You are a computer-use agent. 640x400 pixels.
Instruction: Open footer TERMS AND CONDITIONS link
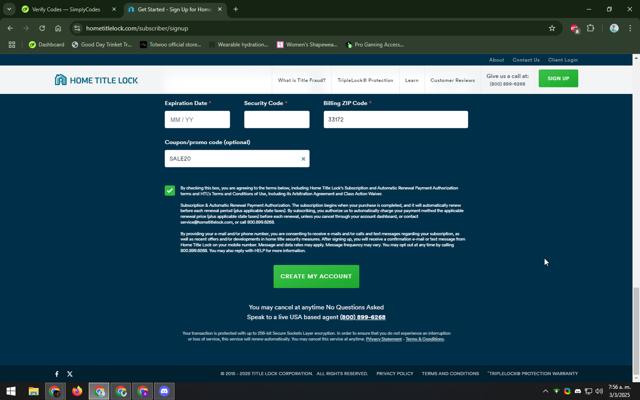[450, 373]
